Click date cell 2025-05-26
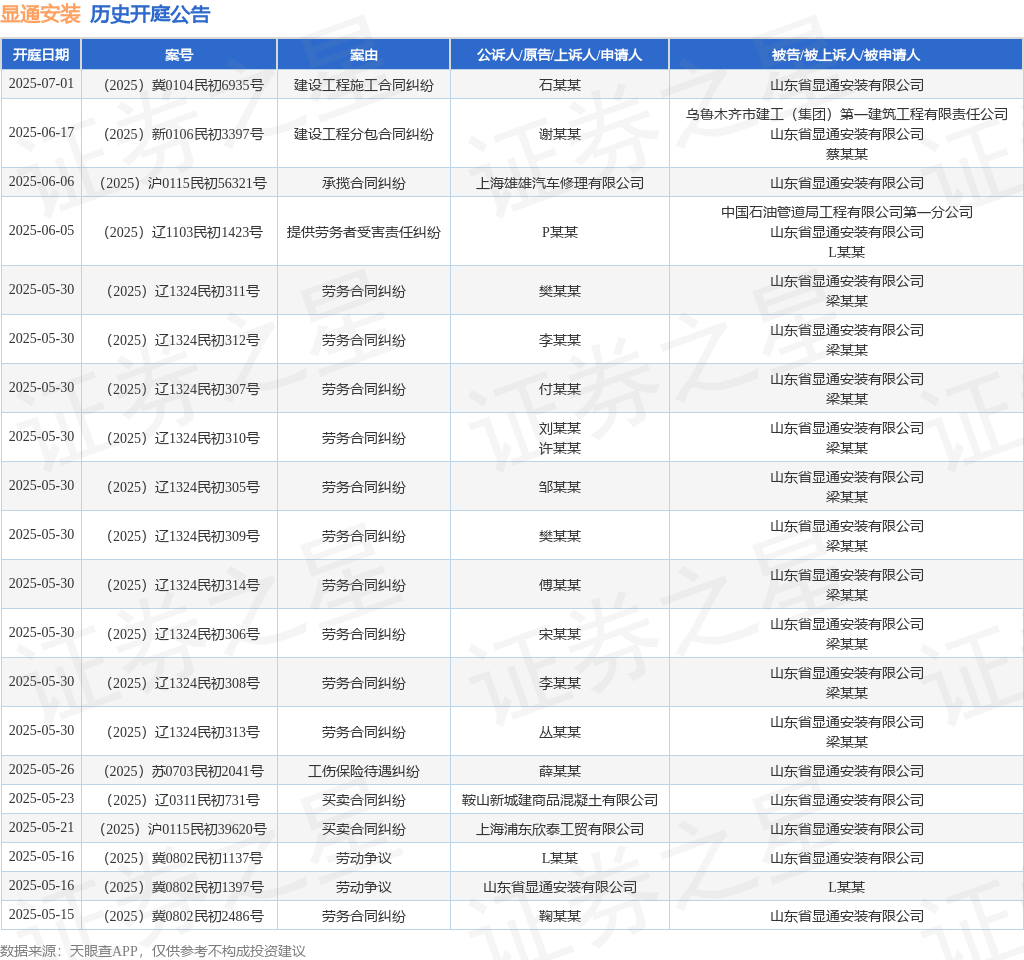1024x960 pixels. 41,769
